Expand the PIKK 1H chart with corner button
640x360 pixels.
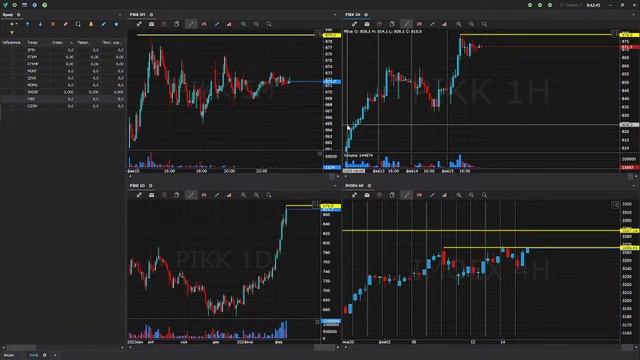pos(614,34)
